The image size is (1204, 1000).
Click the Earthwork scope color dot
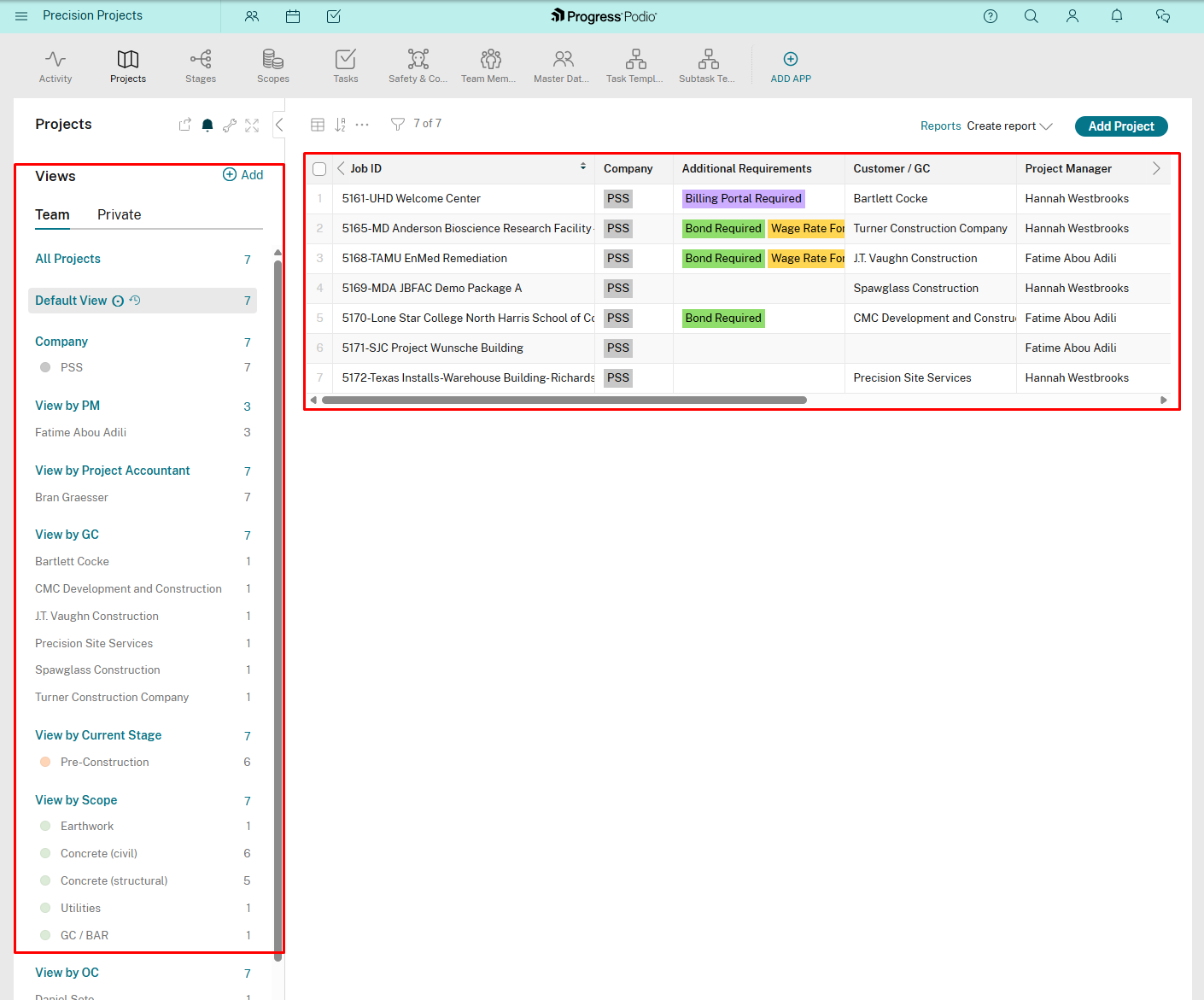tap(44, 826)
